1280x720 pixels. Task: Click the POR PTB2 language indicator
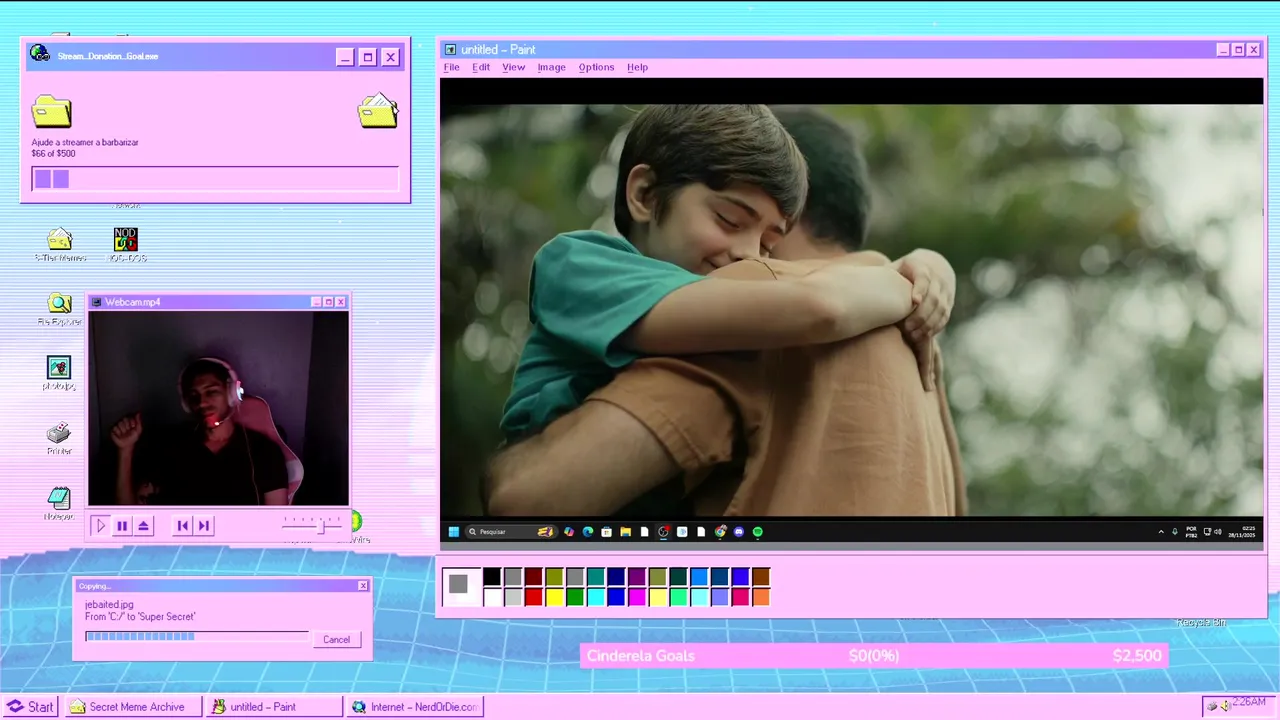tap(1191, 532)
